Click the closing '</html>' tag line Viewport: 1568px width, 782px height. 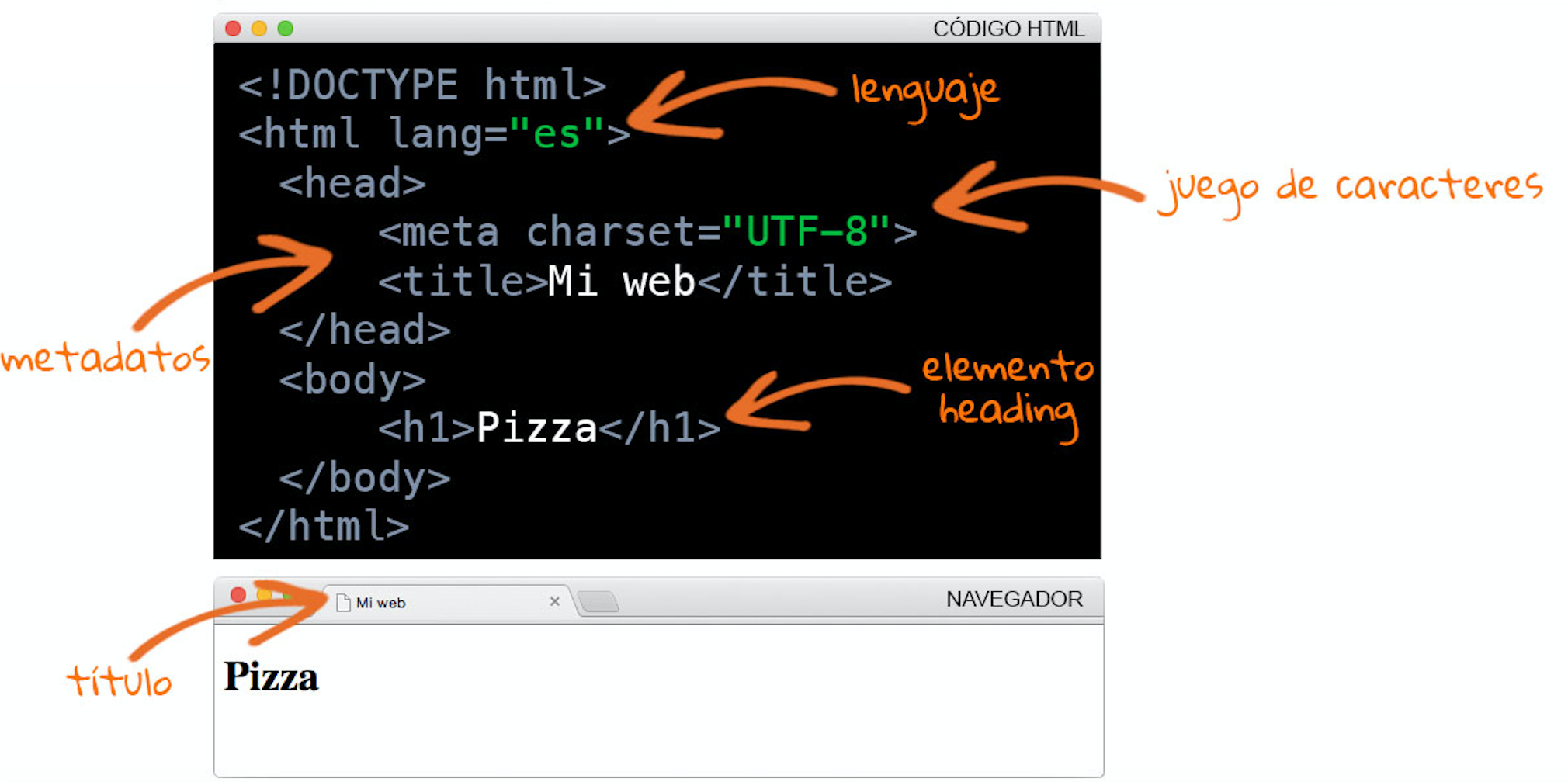tap(324, 526)
